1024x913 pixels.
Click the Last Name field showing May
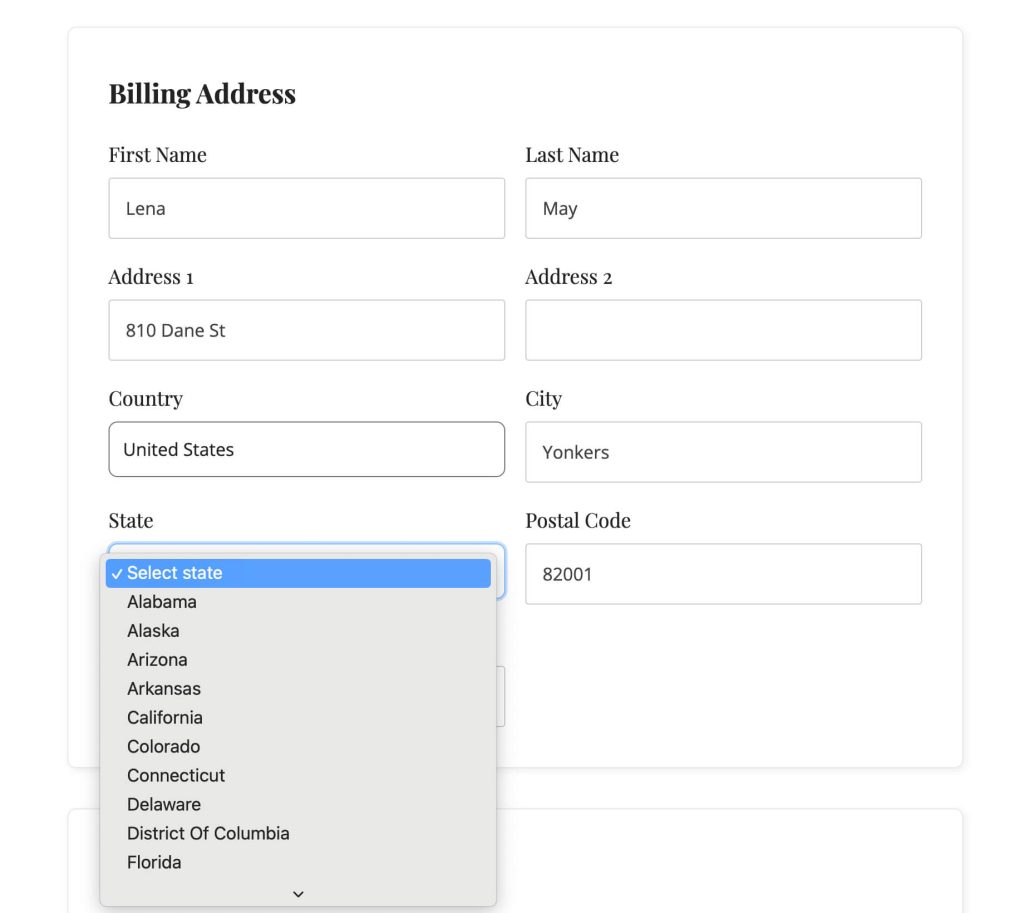click(x=723, y=208)
